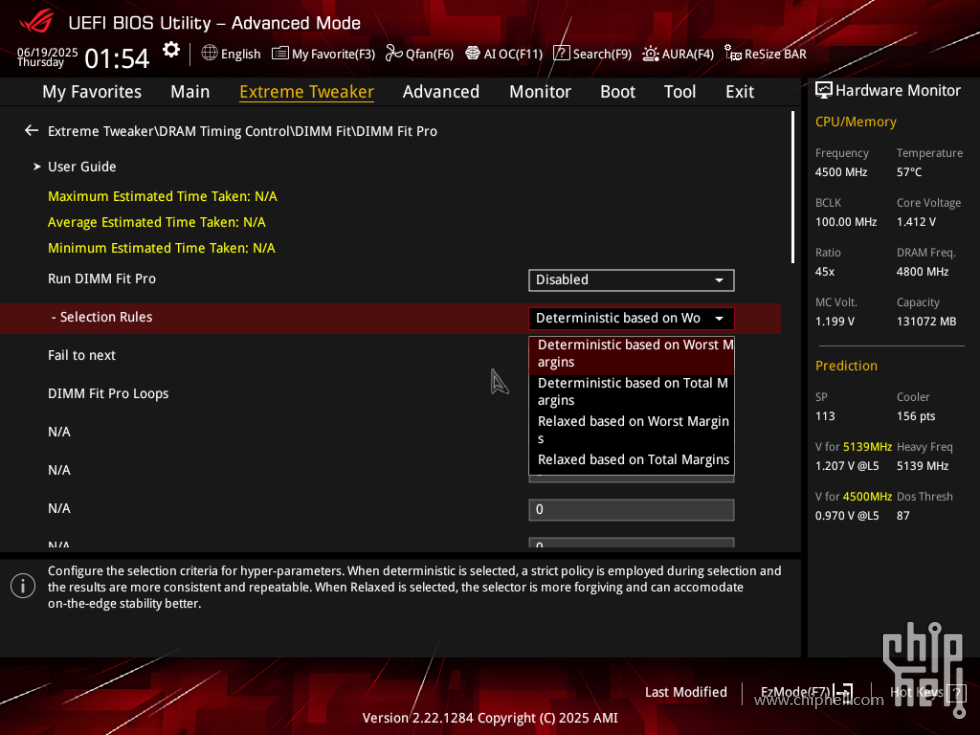
Task: Click the SP value 113
Action: [x=824, y=416]
